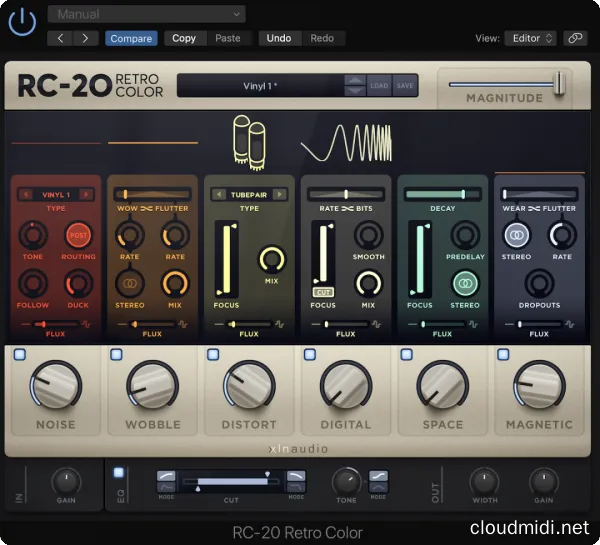Image resolution: width=600 pixels, height=545 pixels.
Task: Click the Distort FOCUS vertical slider
Action: pyautogui.click(x=227, y=259)
